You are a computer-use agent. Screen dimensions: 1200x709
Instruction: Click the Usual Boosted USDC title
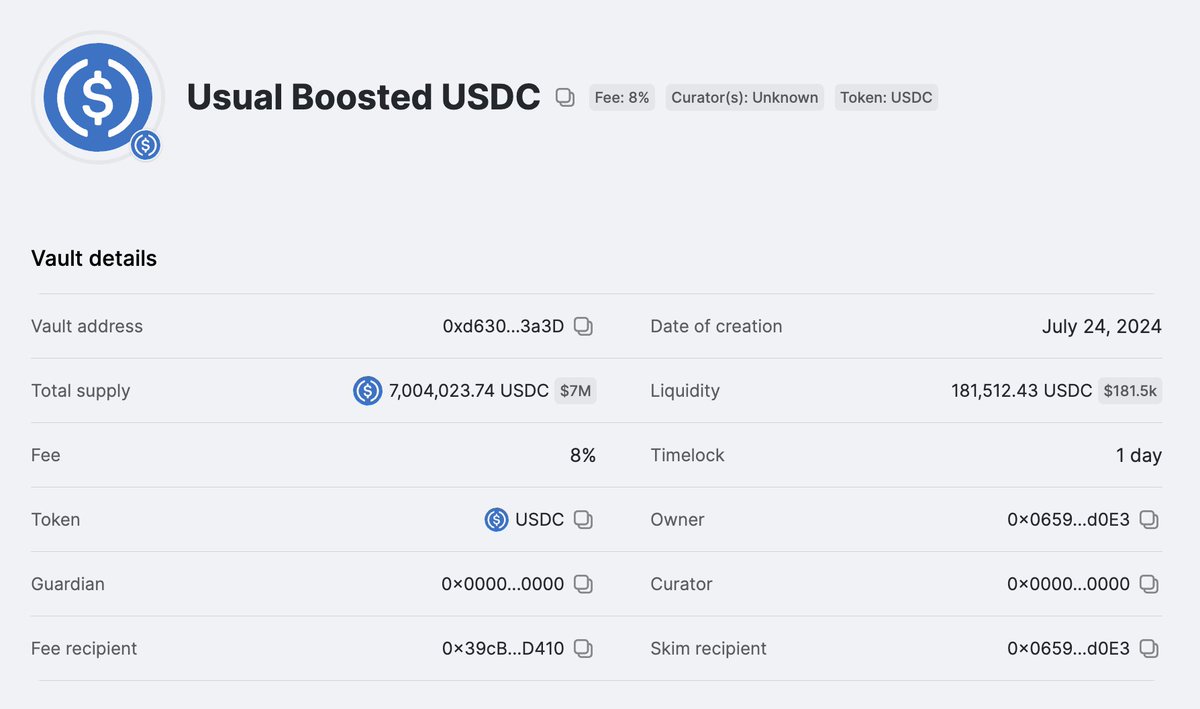364,97
